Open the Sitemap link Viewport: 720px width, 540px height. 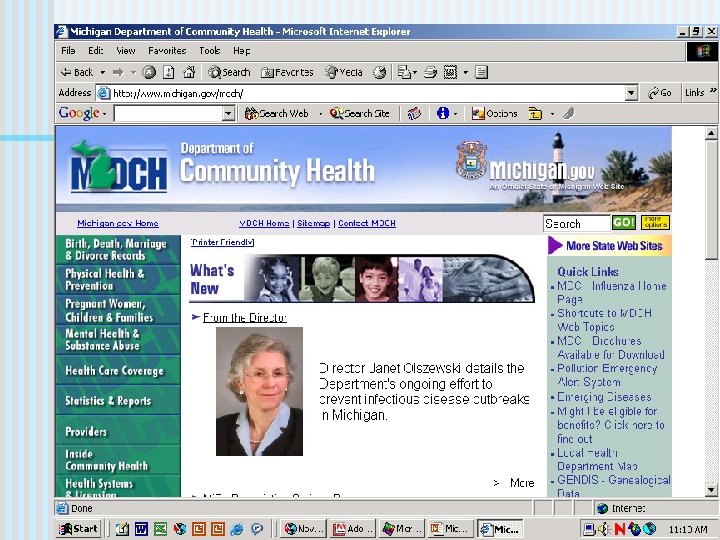[x=314, y=223]
